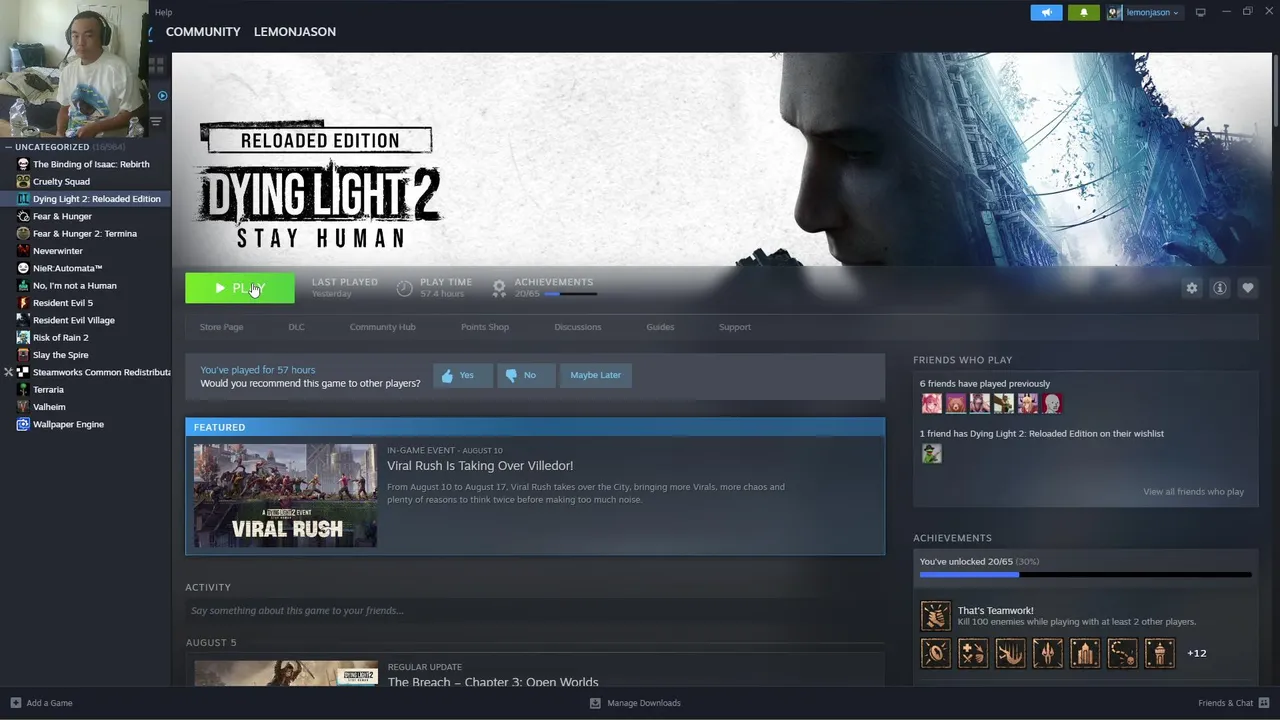1280x720 pixels.
Task: Click the pink-haired friend avatar
Action: pyautogui.click(x=931, y=403)
